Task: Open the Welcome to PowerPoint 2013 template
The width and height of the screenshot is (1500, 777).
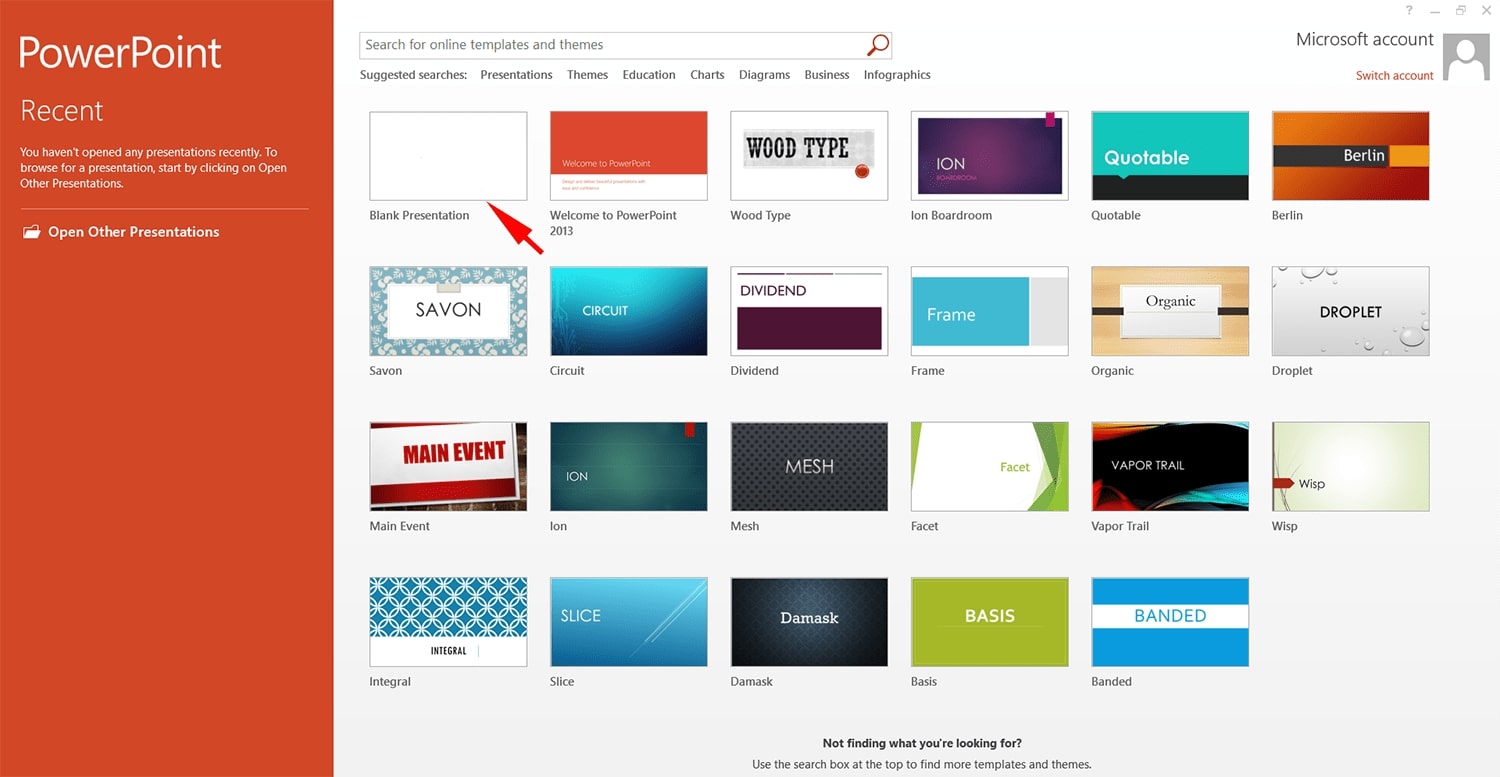Action: [x=629, y=156]
